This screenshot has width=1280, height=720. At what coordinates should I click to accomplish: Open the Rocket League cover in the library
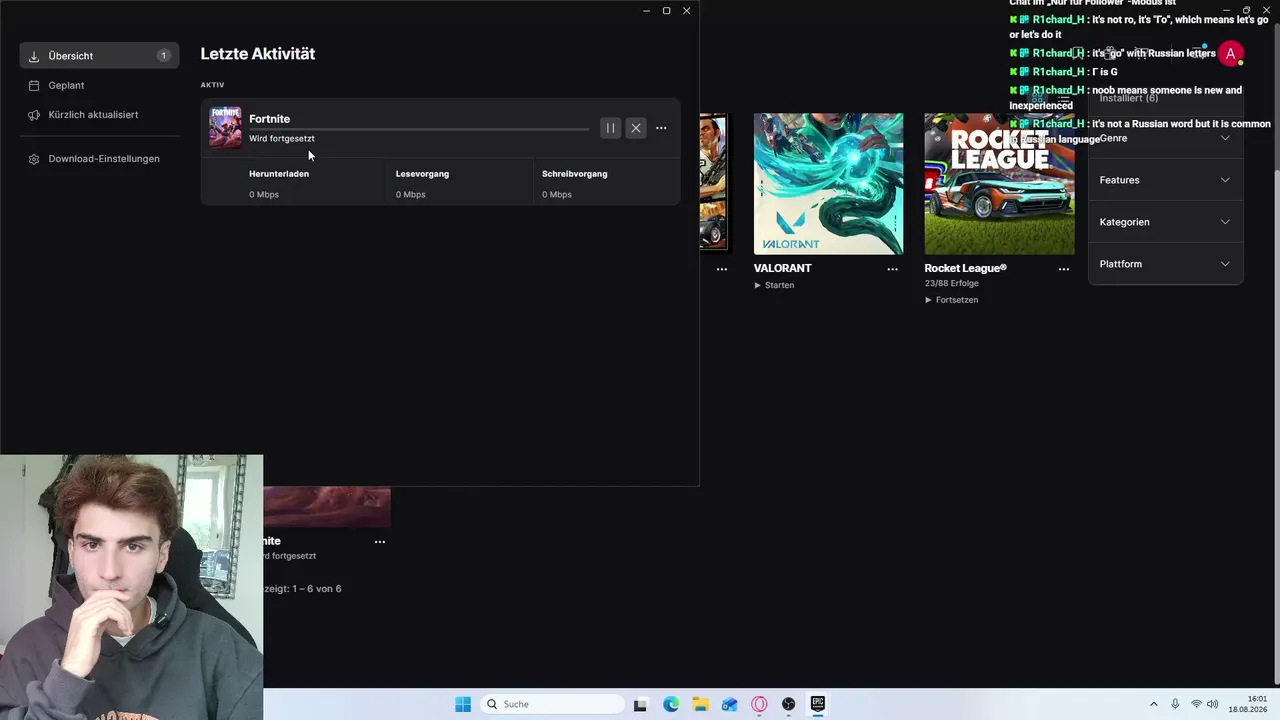coord(999,184)
